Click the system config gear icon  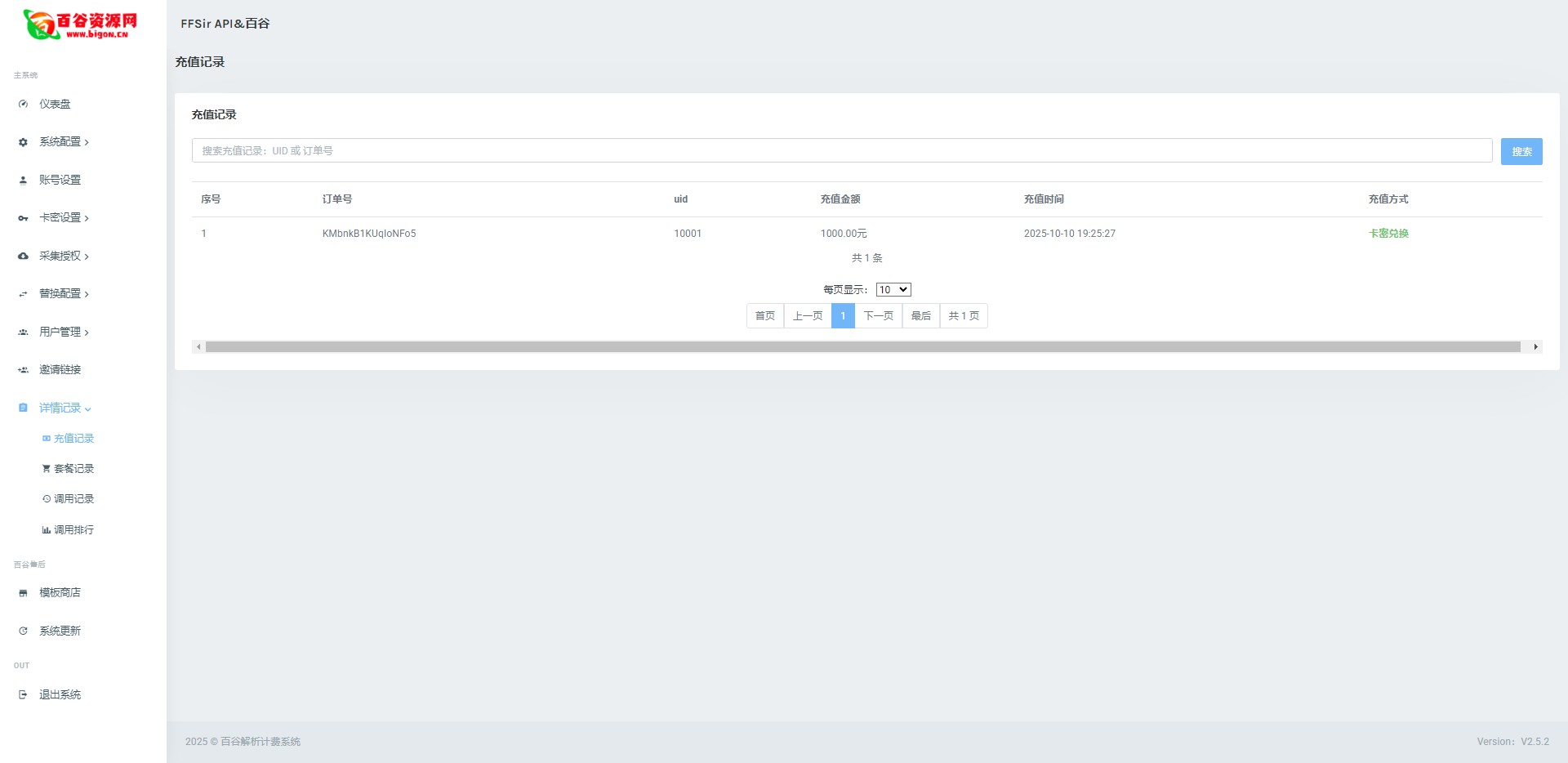pos(23,142)
